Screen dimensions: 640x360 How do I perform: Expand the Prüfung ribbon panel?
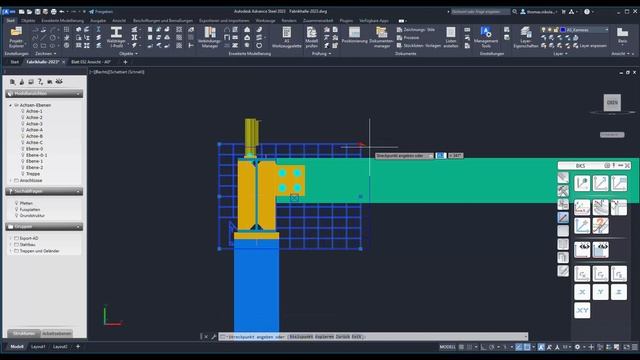click(x=321, y=53)
